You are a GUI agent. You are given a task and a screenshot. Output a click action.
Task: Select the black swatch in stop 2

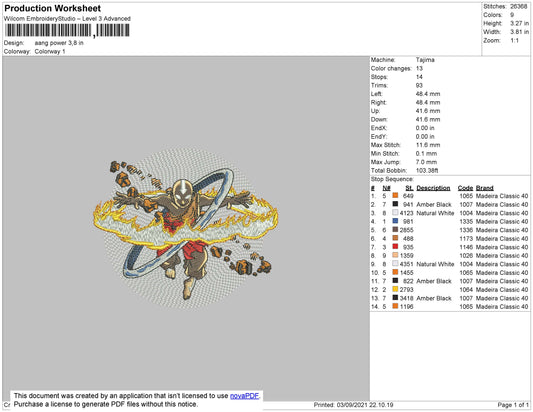[x=395, y=204]
